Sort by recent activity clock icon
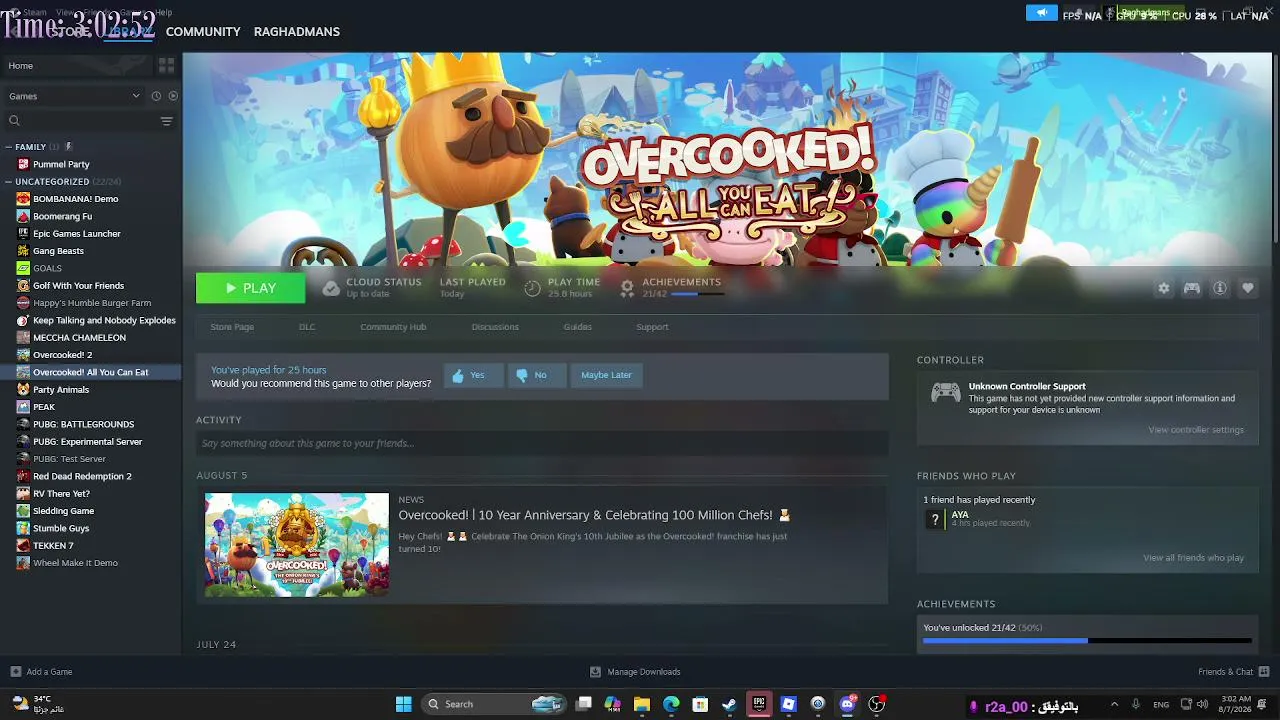Screen dimensions: 1280x720 click(156, 96)
